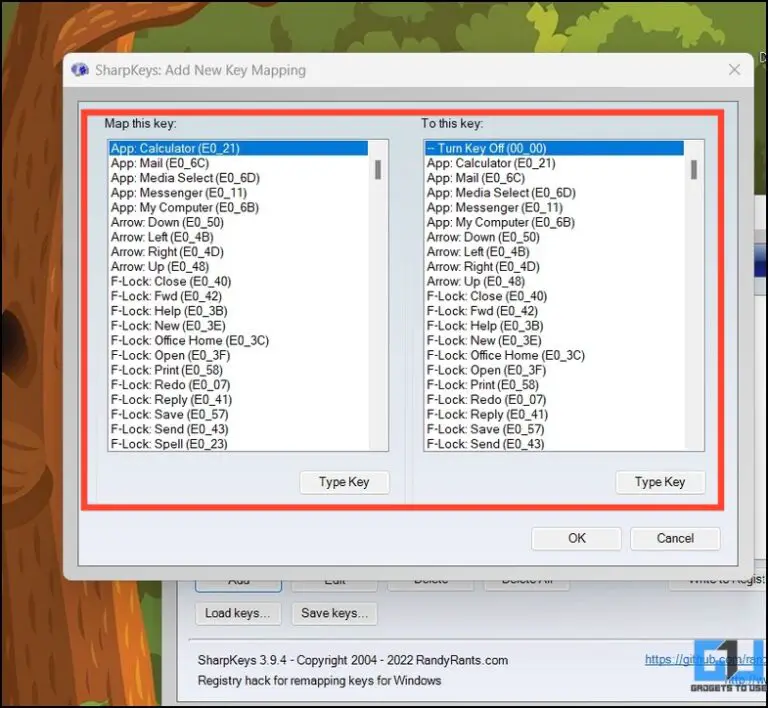
Task: Select App: Messenger in To this key list
Action: [x=554, y=208]
